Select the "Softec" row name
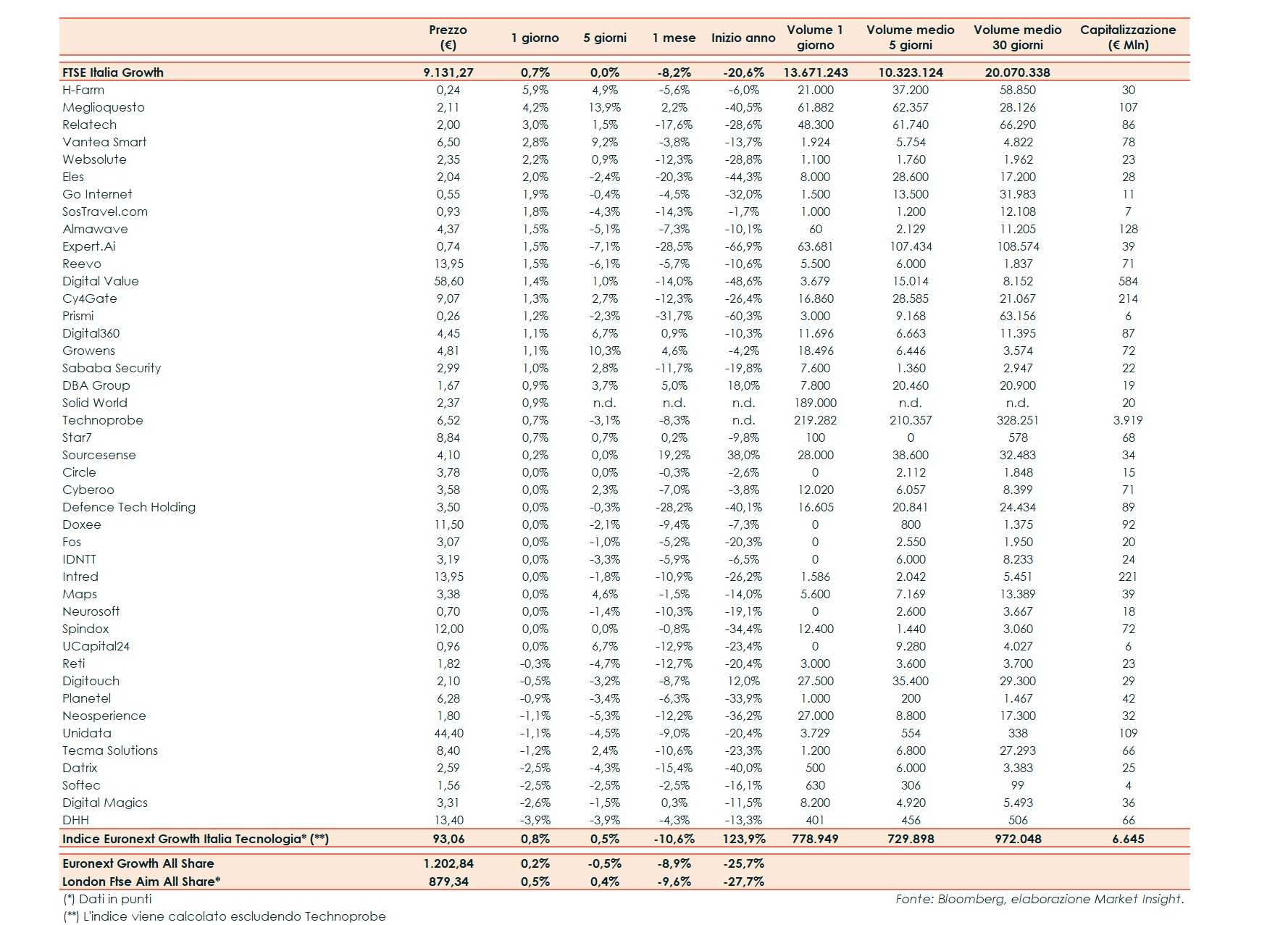The image size is (1288, 925). pos(81,785)
